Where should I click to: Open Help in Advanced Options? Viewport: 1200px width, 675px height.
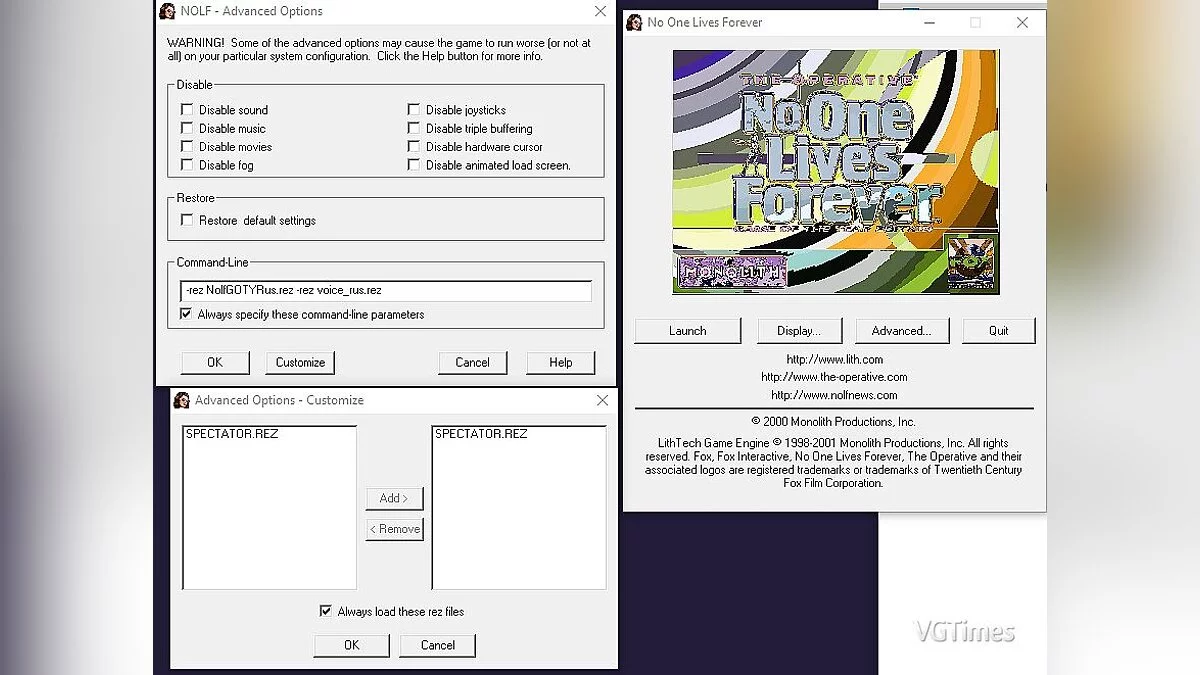560,362
